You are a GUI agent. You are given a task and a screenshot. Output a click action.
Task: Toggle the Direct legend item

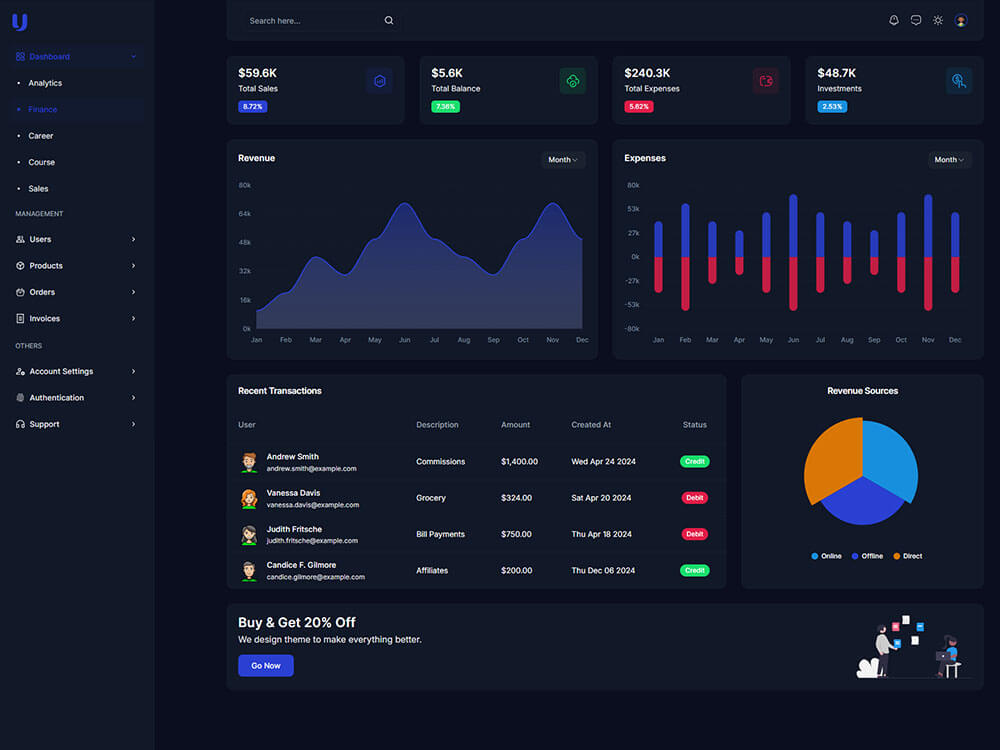click(908, 556)
